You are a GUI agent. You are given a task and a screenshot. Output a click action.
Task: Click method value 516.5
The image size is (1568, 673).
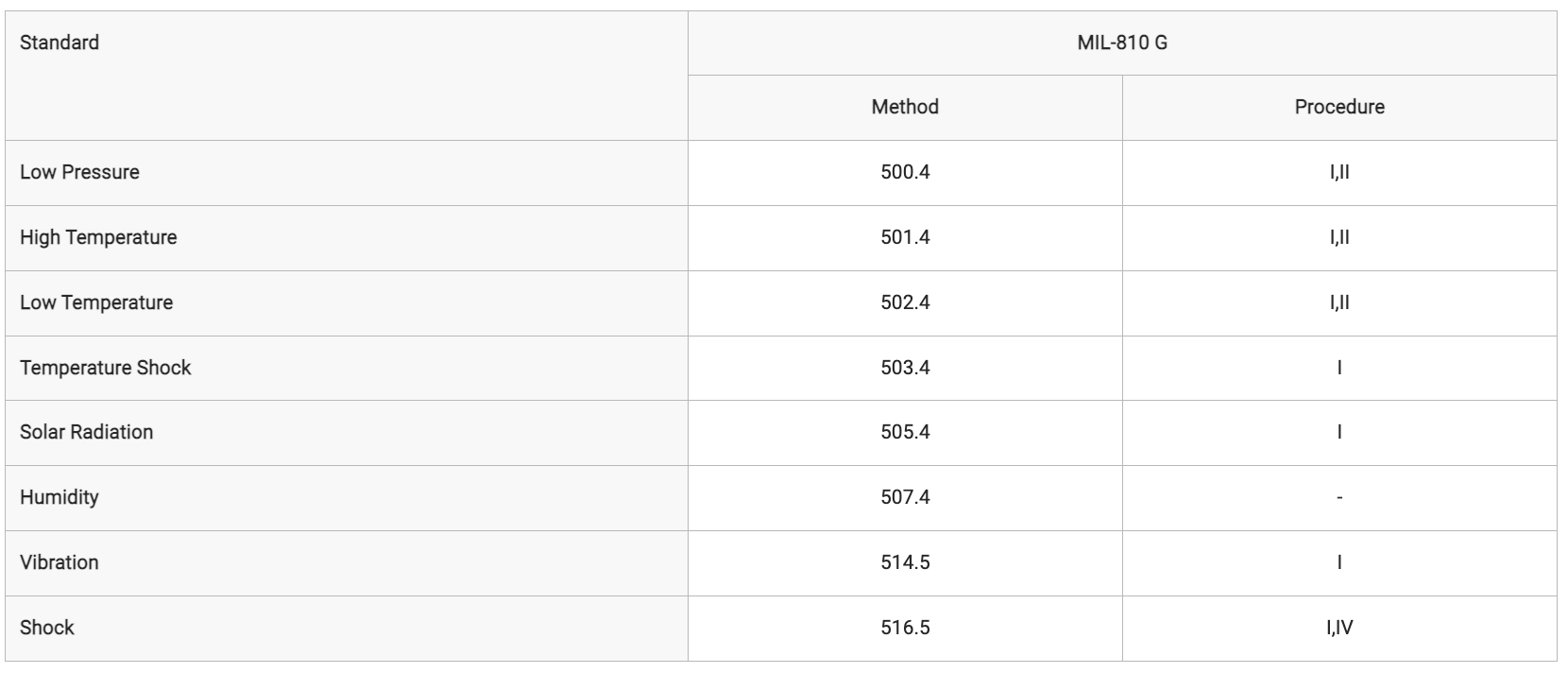pos(905,628)
